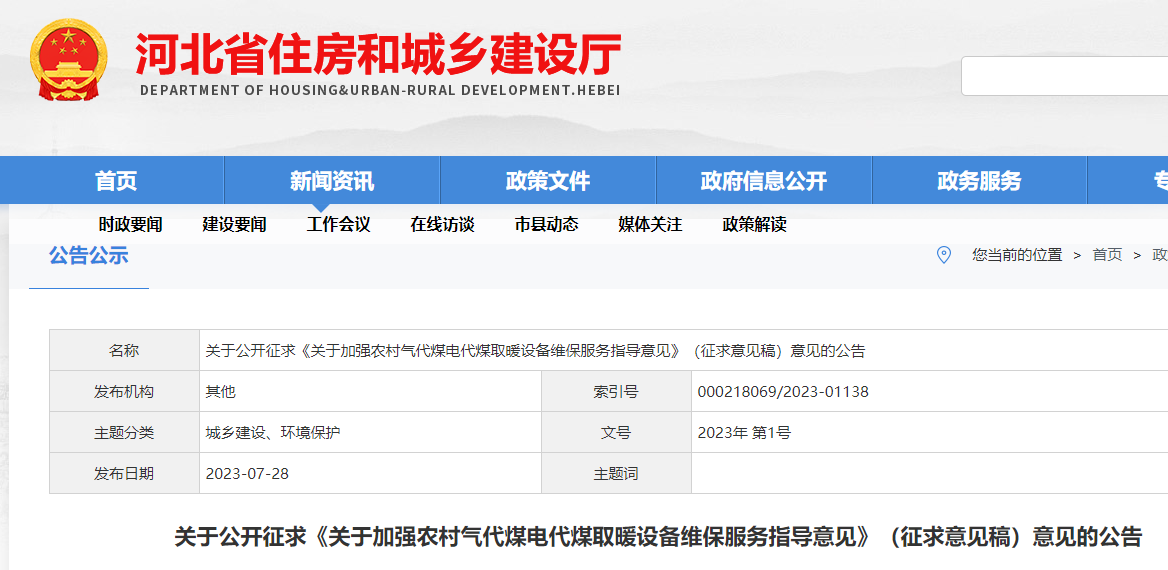Open the 政务服务 navigation menu
Screen dimensions: 1168x570
pos(979,181)
